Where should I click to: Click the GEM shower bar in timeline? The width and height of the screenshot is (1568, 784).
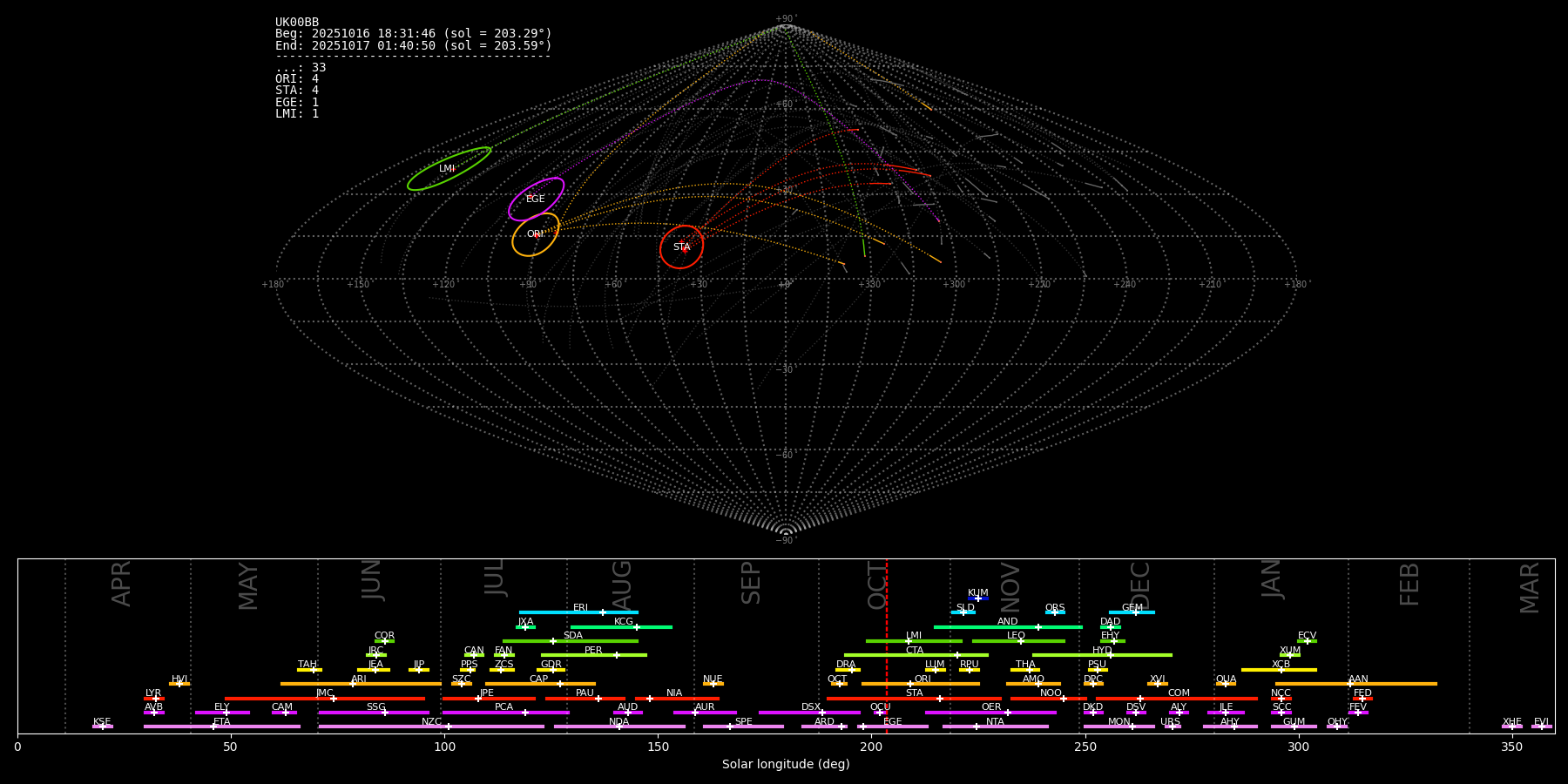1132,612
